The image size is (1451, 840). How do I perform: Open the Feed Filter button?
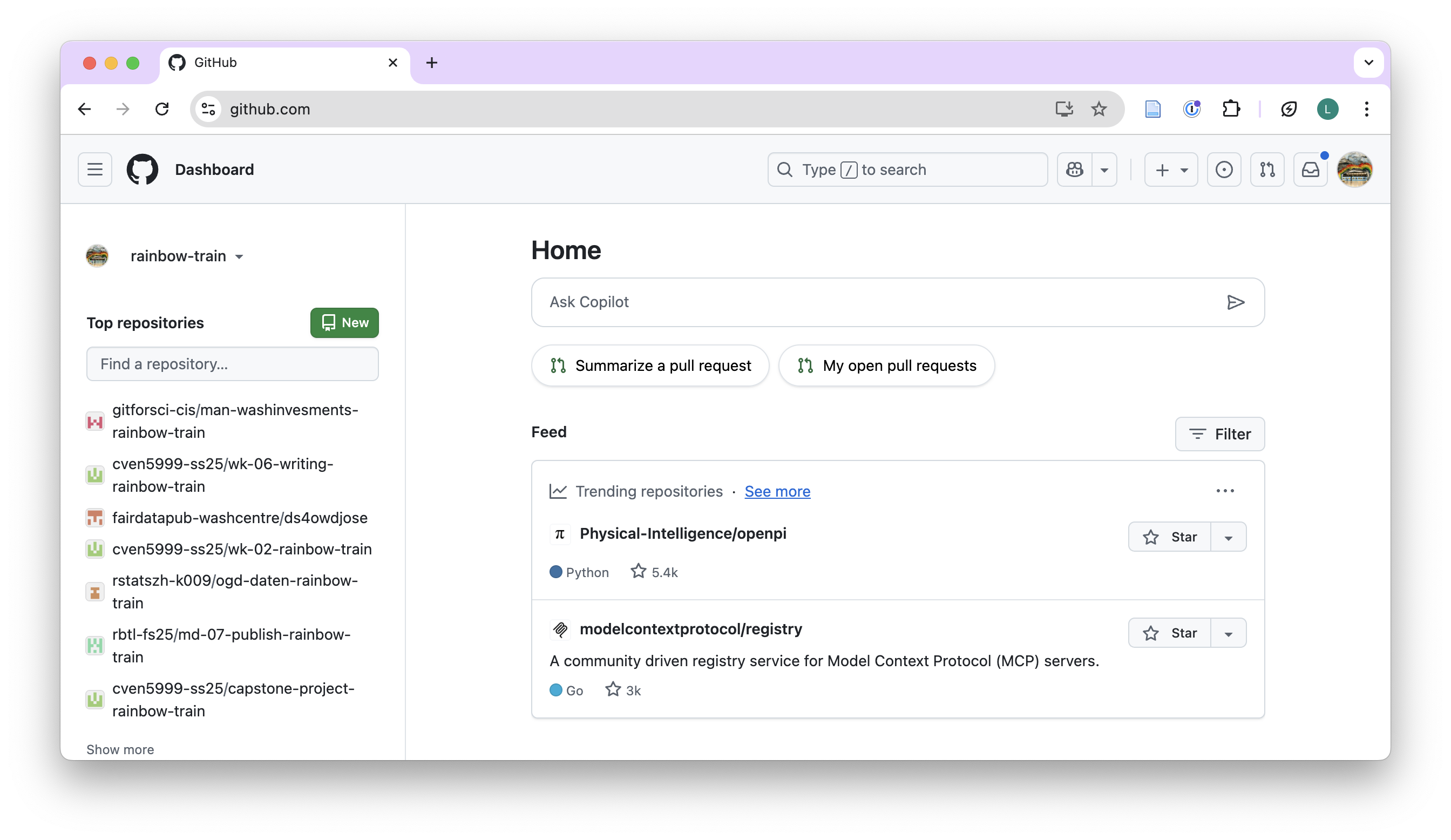coord(1219,433)
